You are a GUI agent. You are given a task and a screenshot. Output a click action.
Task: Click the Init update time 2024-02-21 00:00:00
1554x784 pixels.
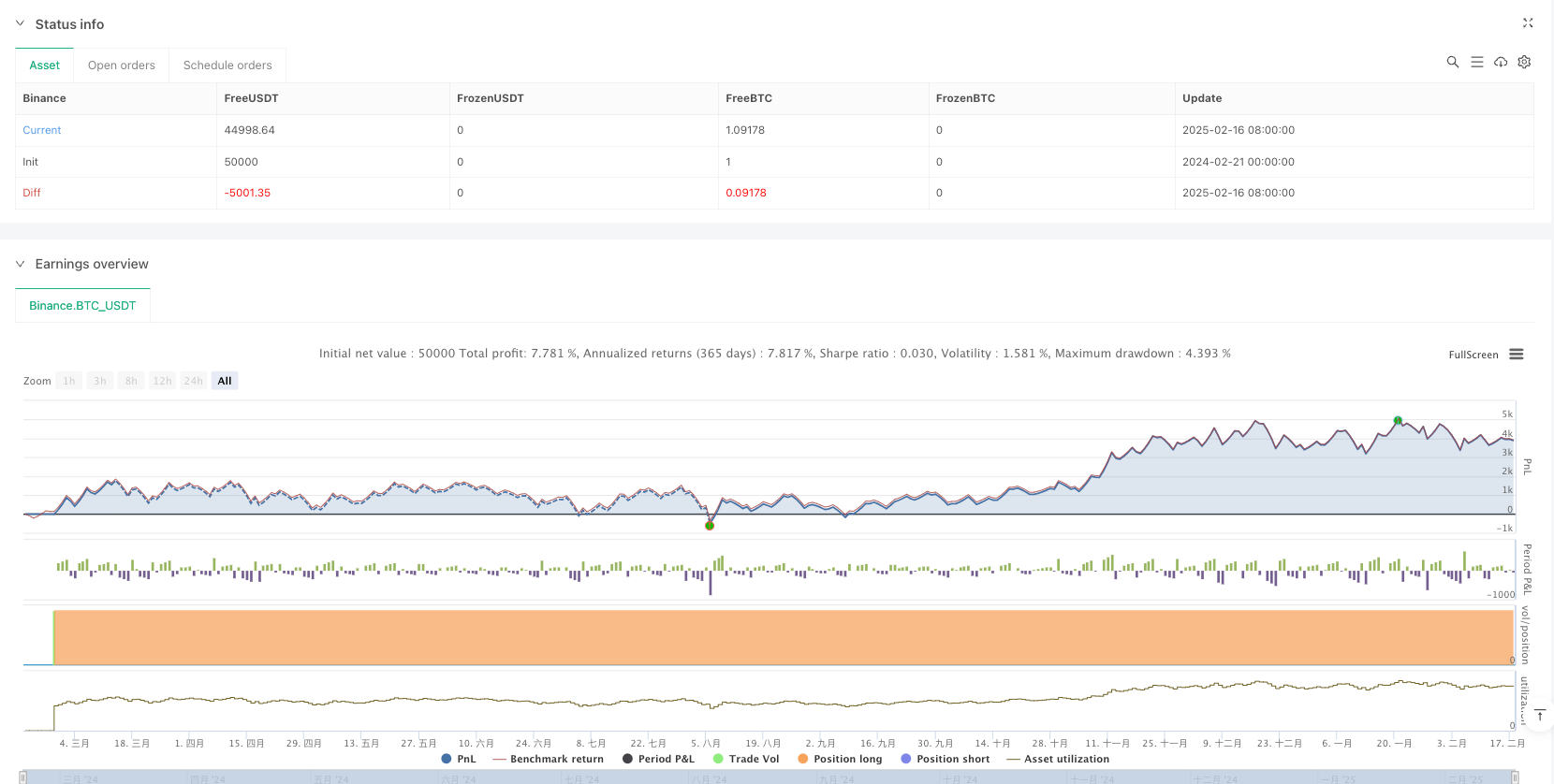[1239, 162]
